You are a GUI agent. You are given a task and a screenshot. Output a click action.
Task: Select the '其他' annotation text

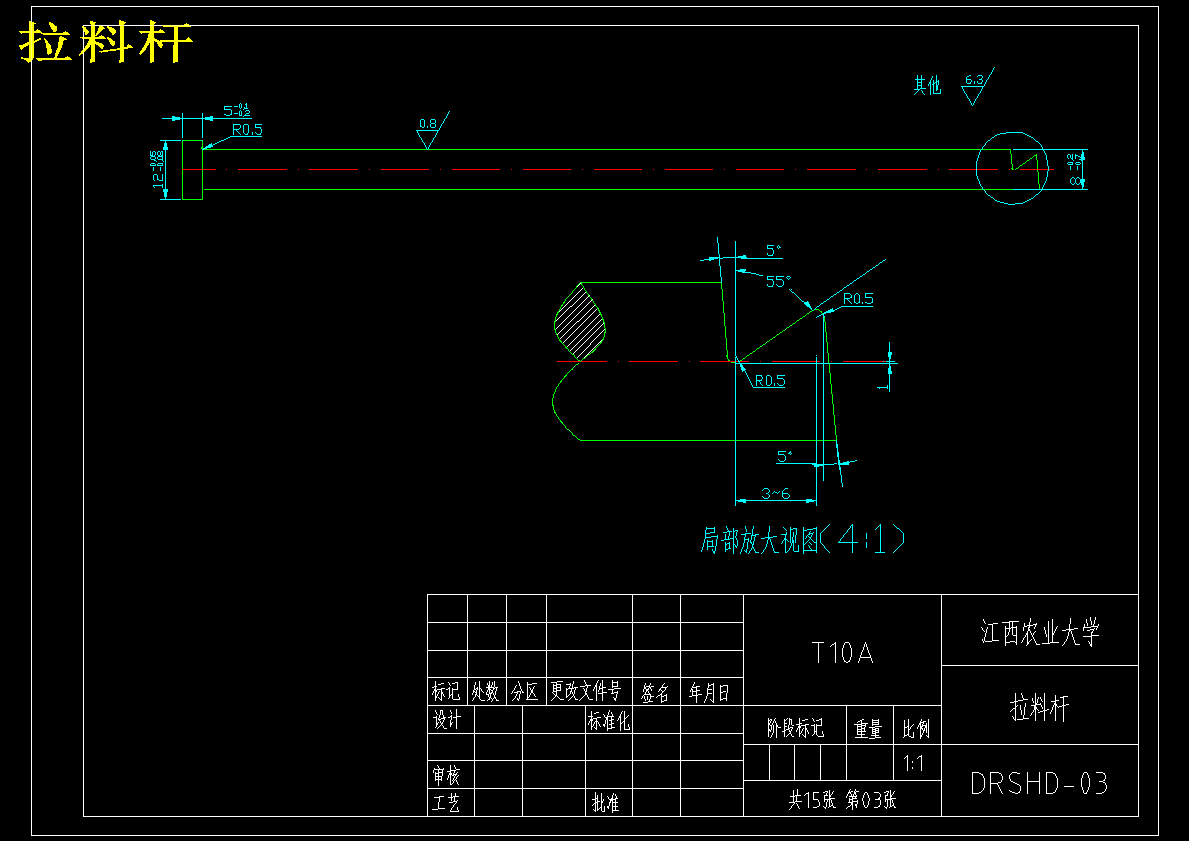(927, 85)
